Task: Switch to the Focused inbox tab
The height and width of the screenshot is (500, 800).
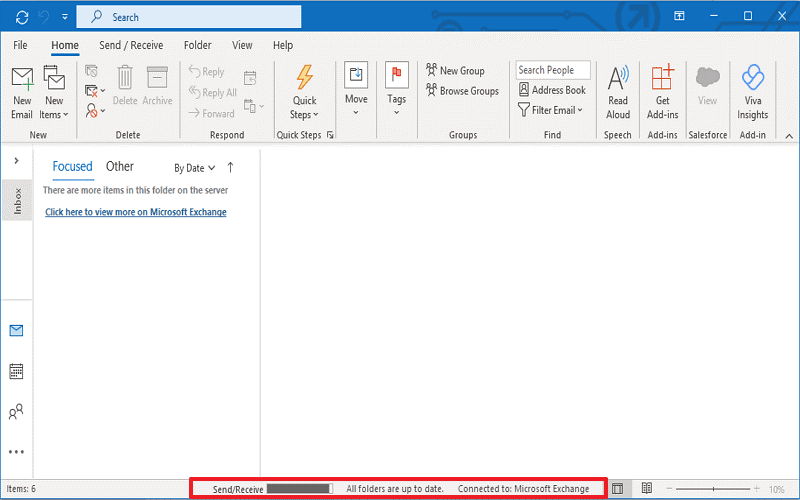Action: (72, 166)
